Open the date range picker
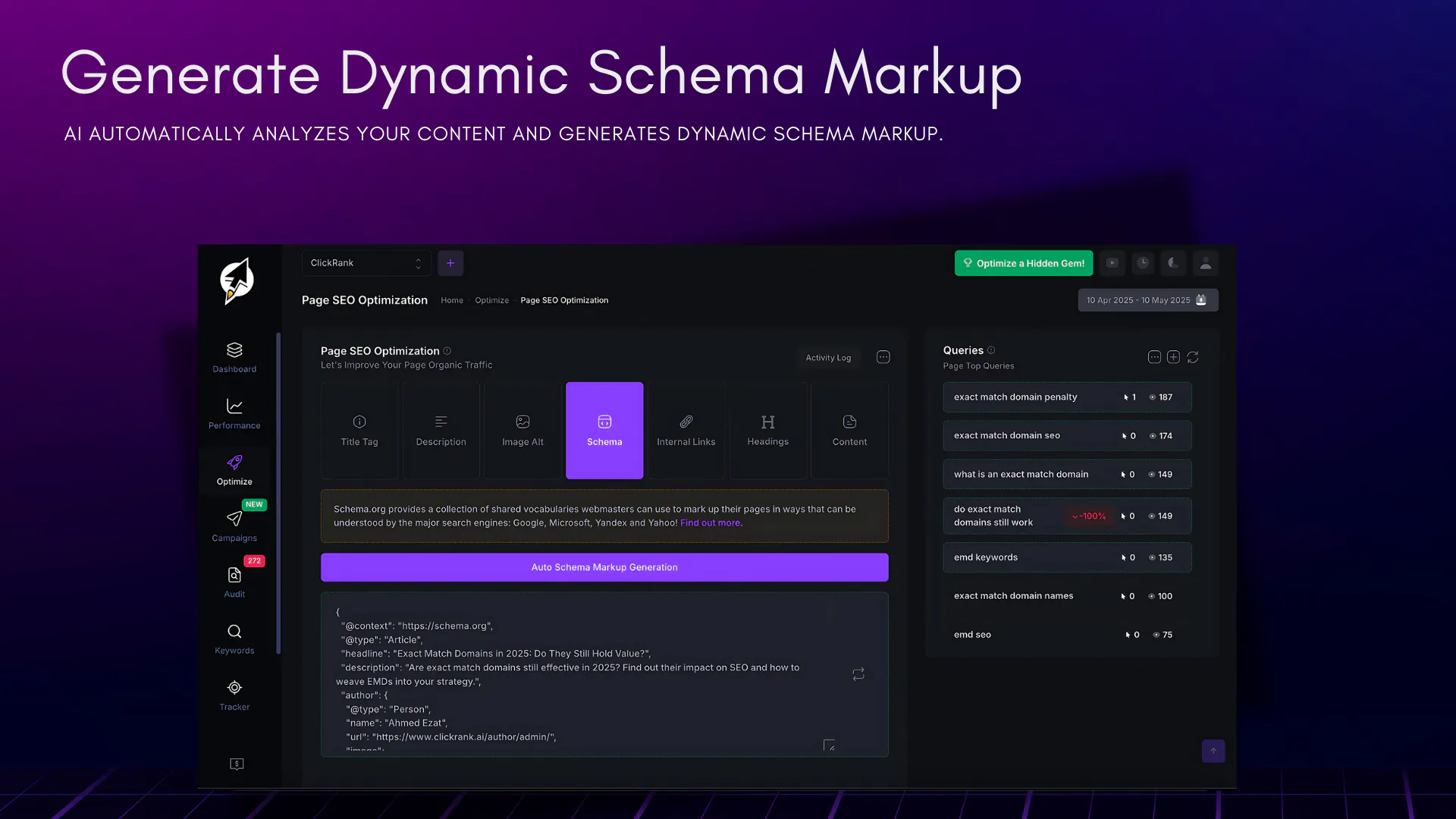Screen dimensions: 1456x819 click(x=1148, y=300)
